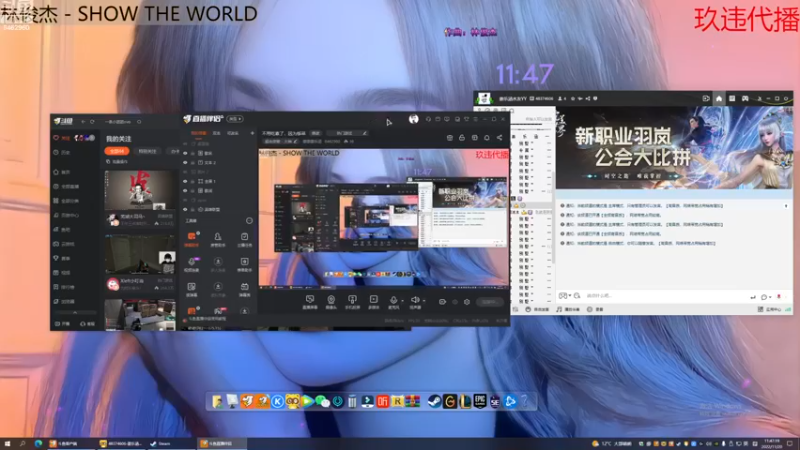The height and width of the screenshot is (450, 800).
Task: Click 开播 at bottom of Huya sidebar
Action: (x=63, y=324)
